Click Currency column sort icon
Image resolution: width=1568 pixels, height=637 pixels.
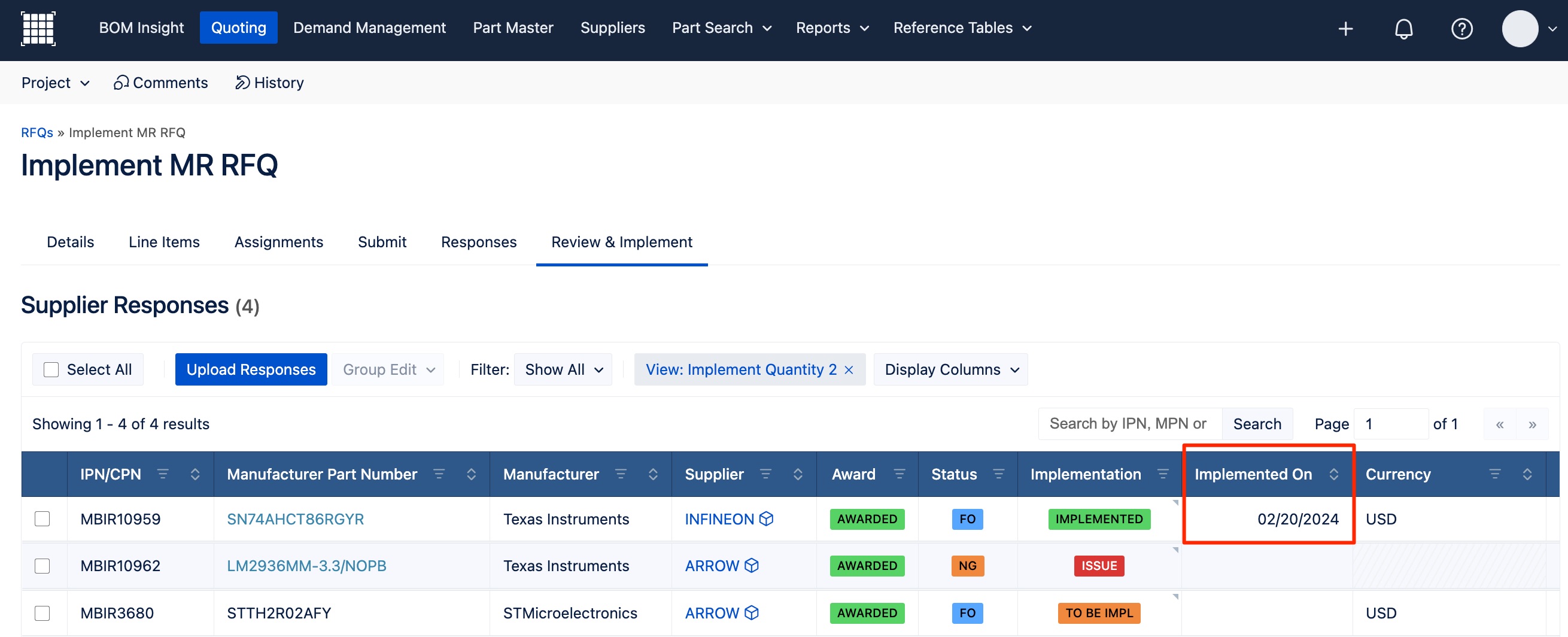(x=1527, y=474)
